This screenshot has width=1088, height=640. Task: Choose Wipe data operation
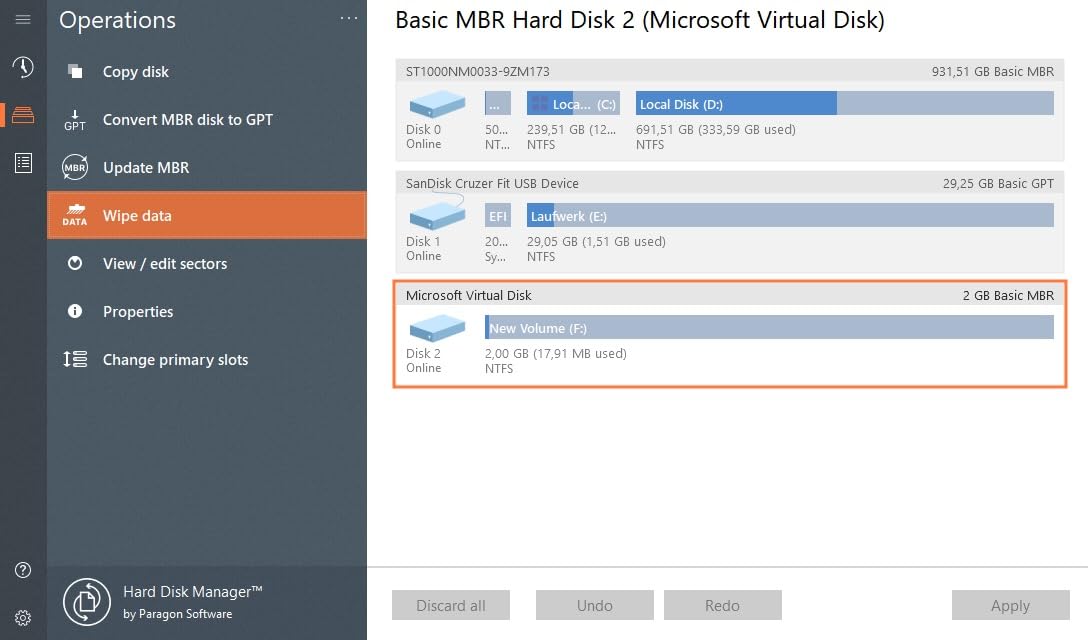[x=207, y=215]
